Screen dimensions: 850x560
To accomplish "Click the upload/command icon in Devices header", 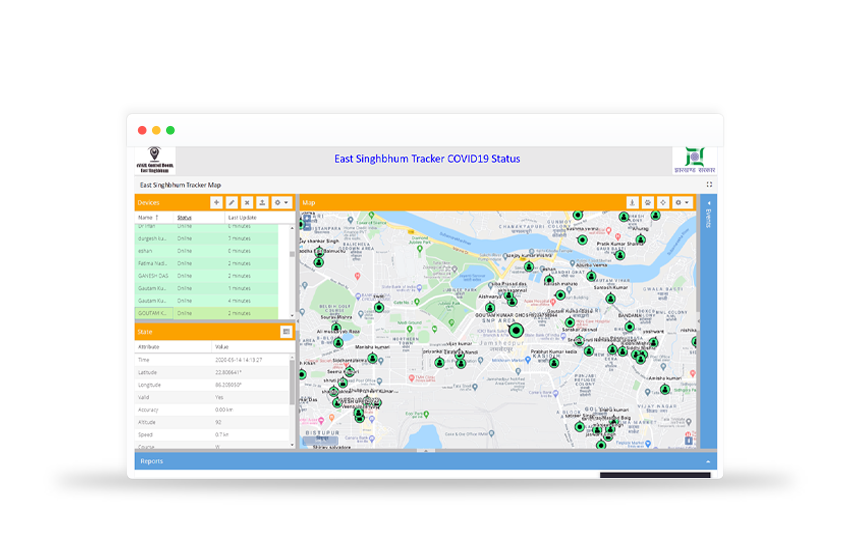I will tap(262, 202).
